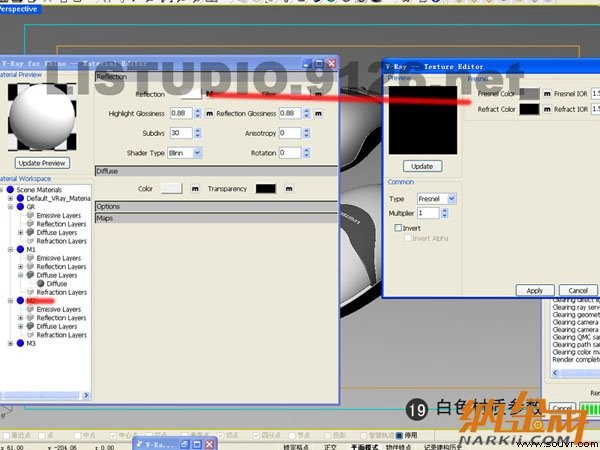The height and width of the screenshot is (450, 600).
Task: Click the Update Preview button
Action: pyautogui.click(x=42, y=163)
